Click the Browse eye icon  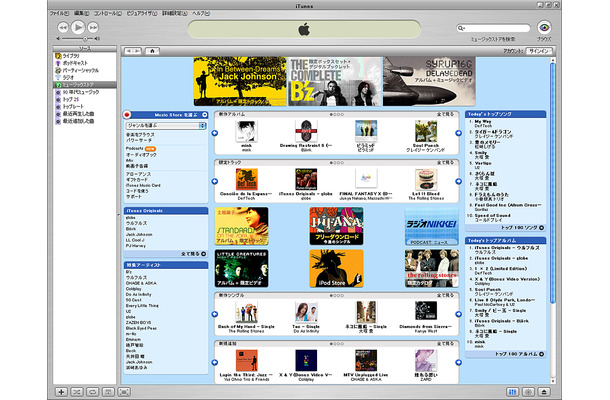(544, 28)
